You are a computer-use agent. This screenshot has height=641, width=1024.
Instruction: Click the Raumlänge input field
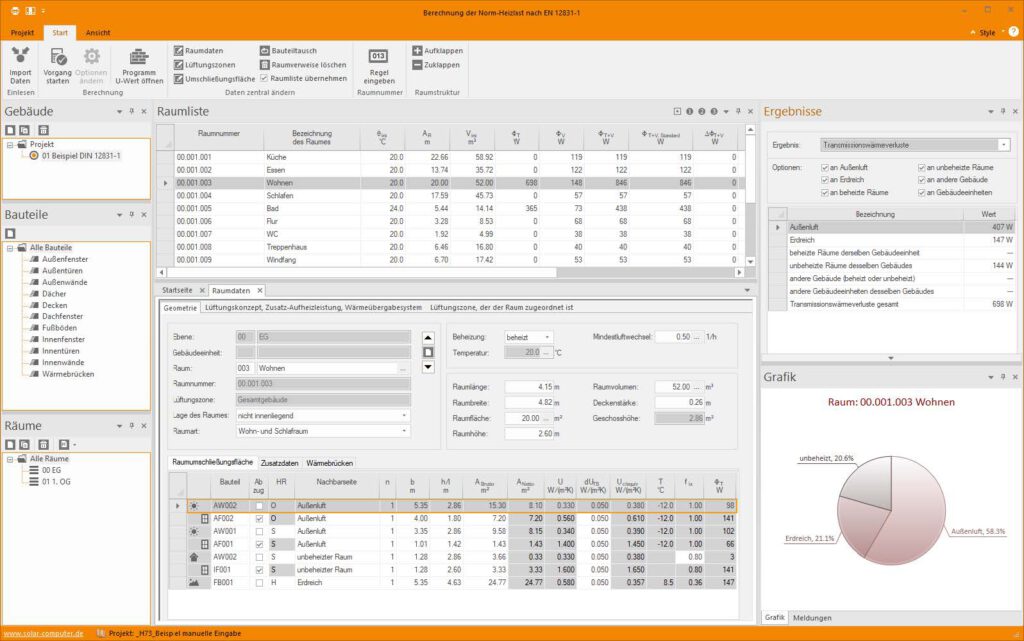click(x=530, y=387)
